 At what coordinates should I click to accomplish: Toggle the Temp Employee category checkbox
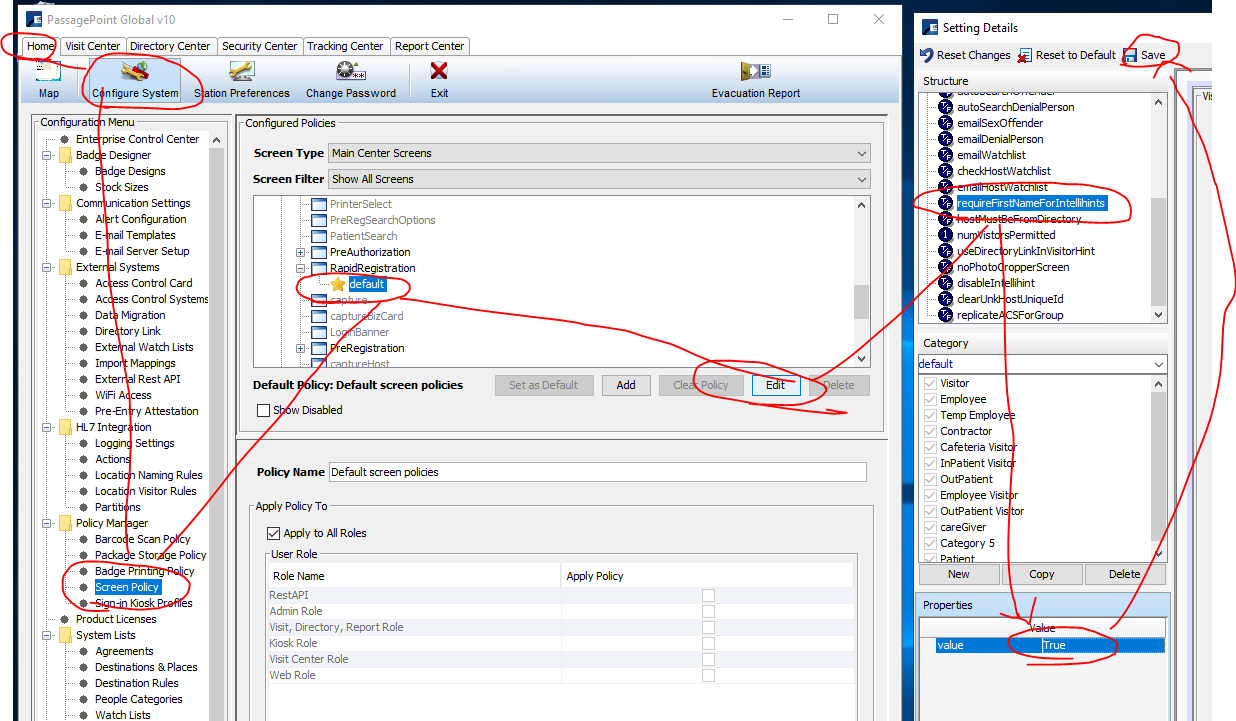coord(931,415)
